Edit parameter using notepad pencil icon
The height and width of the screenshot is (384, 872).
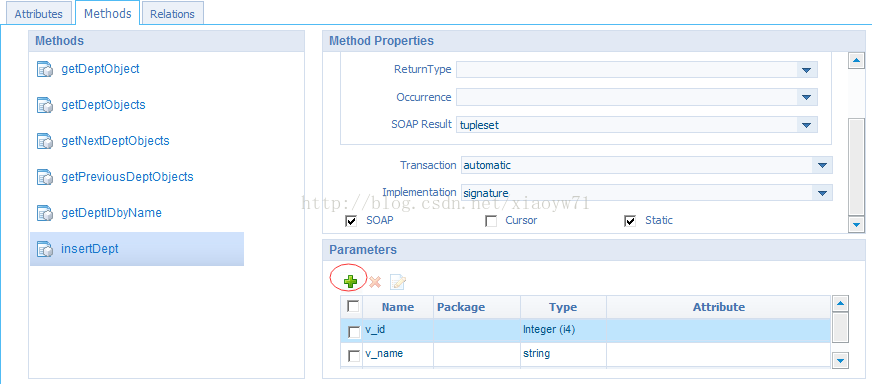398,282
